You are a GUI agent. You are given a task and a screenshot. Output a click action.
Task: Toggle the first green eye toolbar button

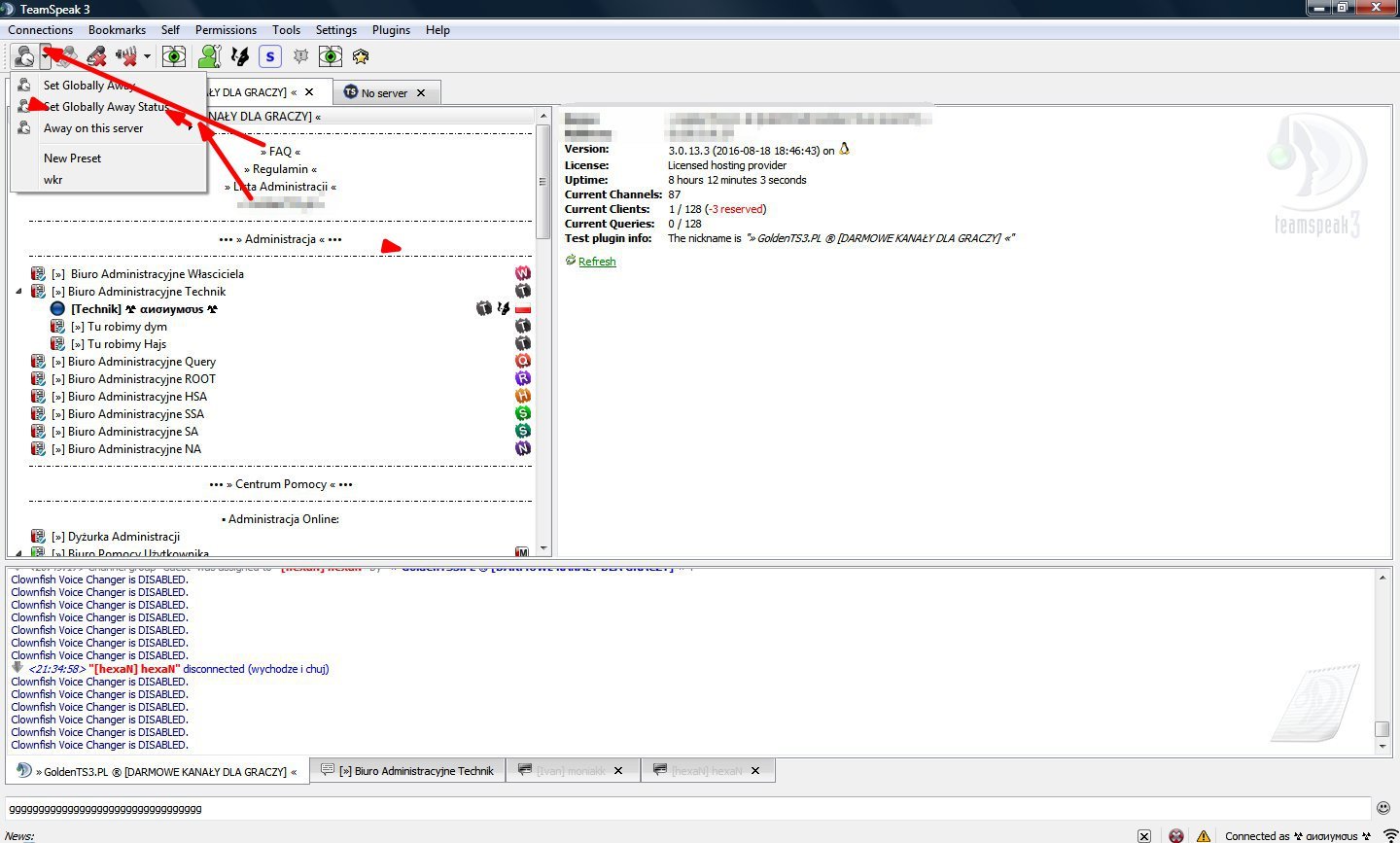pos(174,56)
